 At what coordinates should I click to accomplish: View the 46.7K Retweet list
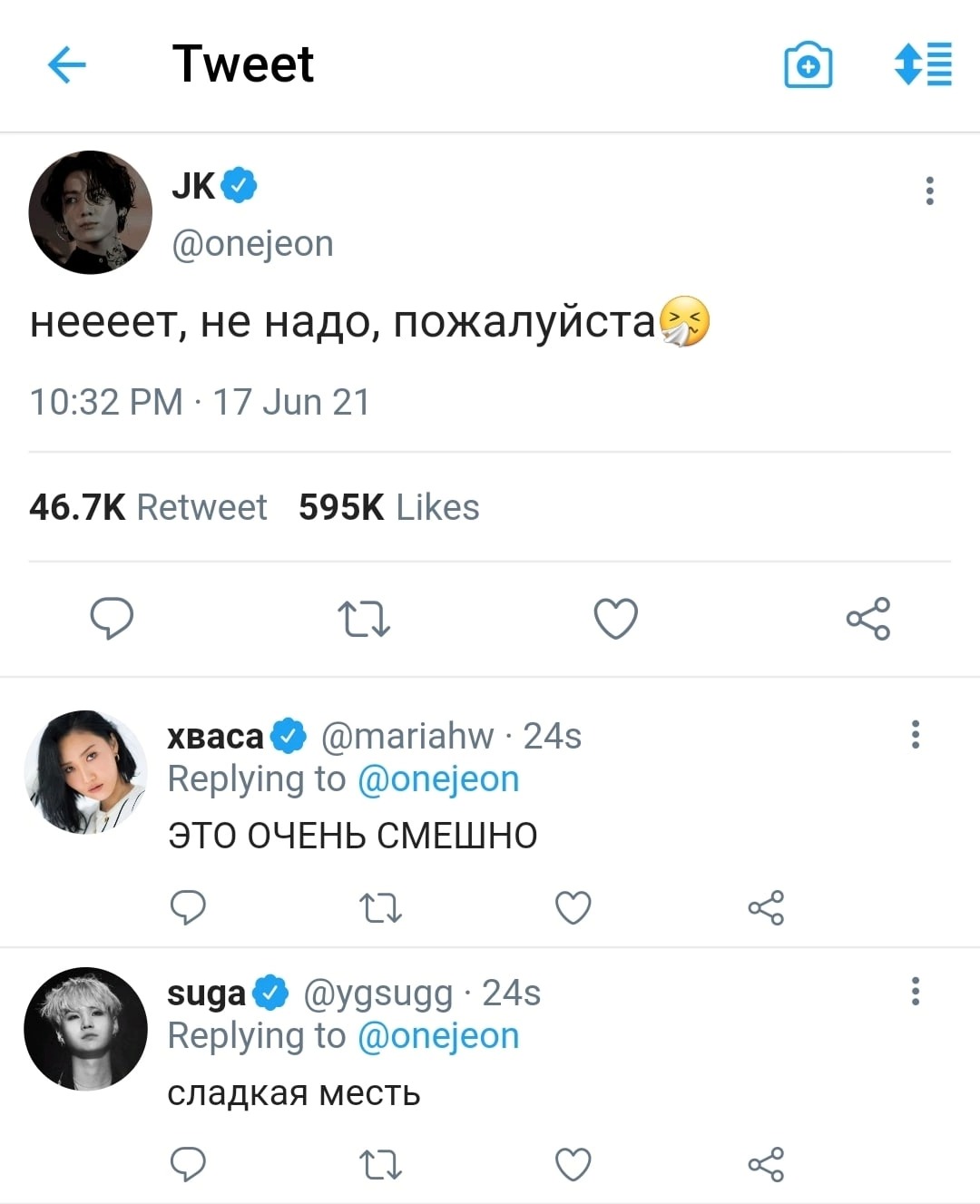[148, 507]
